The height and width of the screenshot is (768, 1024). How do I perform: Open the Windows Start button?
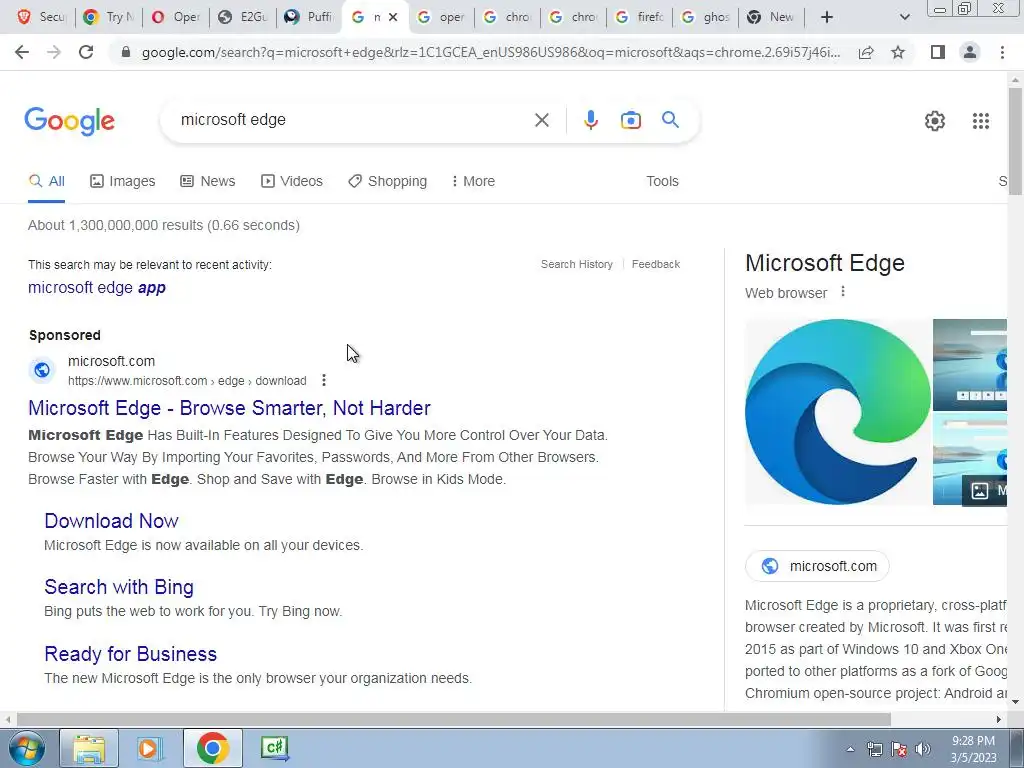point(27,748)
